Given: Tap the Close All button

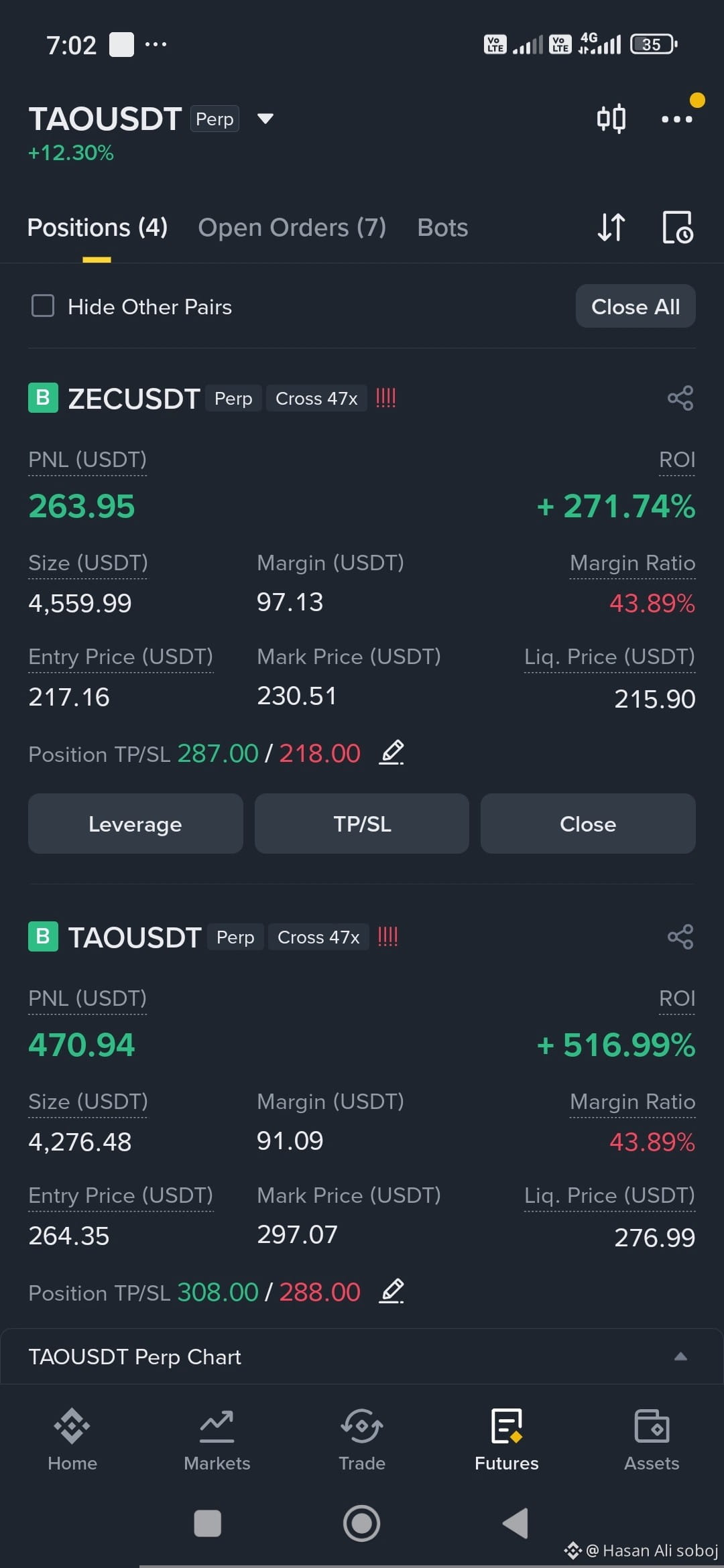Looking at the screenshot, I should pyautogui.click(x=636, y=306).
